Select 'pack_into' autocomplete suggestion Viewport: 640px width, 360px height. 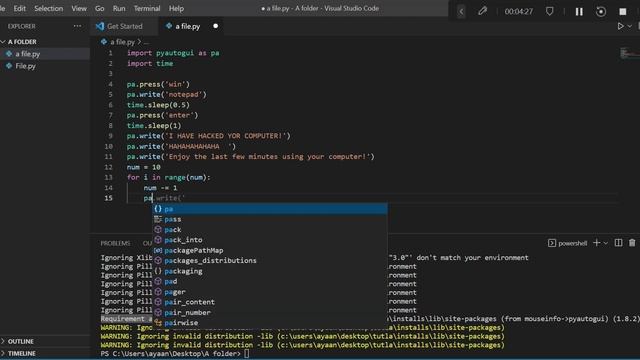click(270, 240)
